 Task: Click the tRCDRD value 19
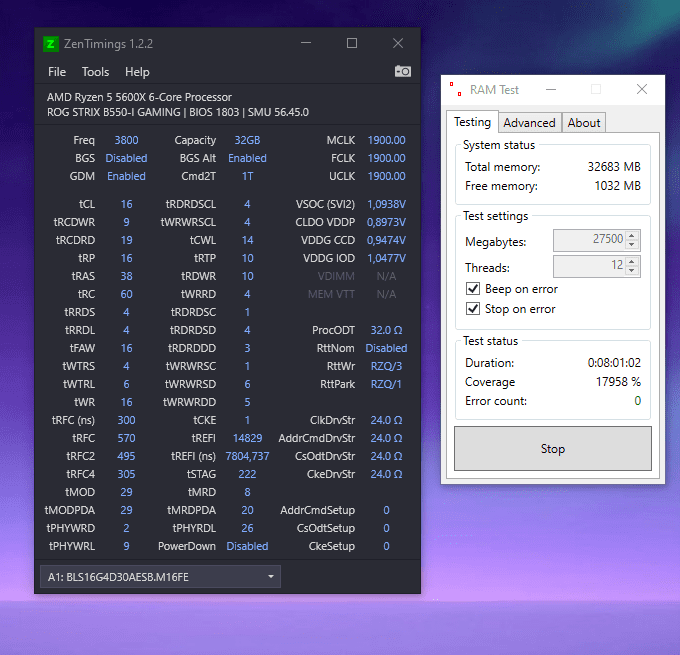126,240
